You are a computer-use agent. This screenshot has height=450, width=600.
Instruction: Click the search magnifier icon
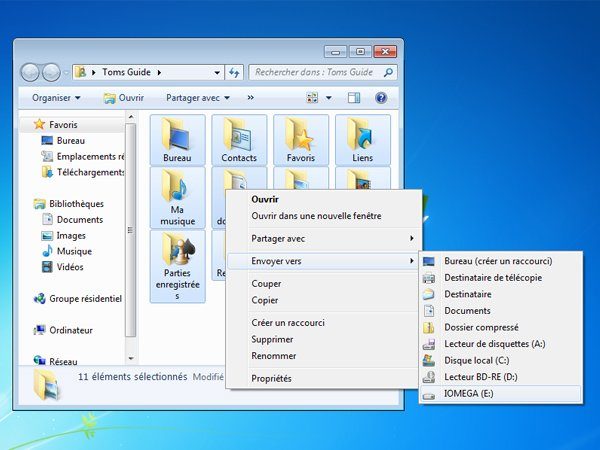(x=388, y=72)
